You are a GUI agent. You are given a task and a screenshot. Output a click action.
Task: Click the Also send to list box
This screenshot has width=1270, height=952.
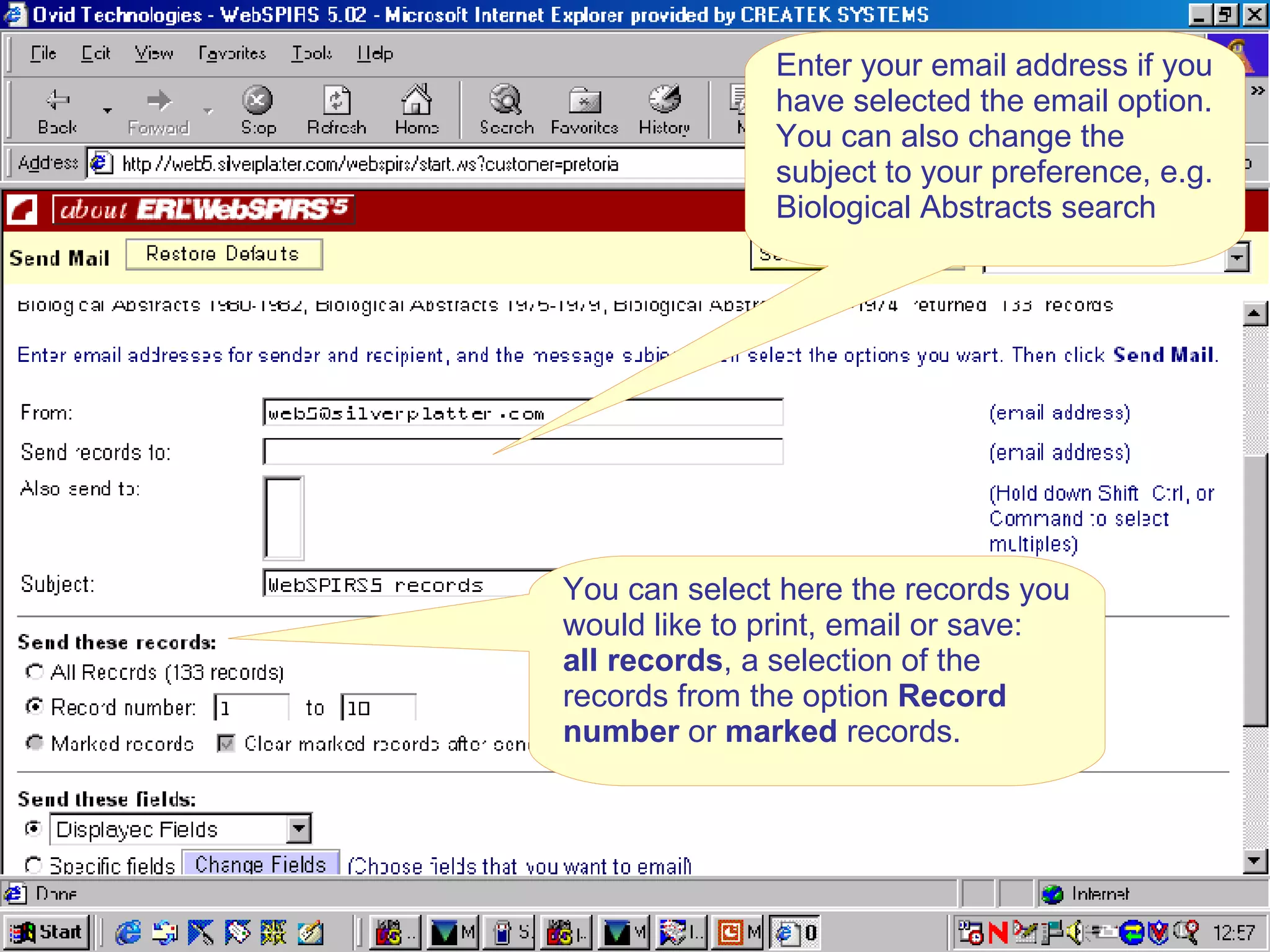[283, 518]
